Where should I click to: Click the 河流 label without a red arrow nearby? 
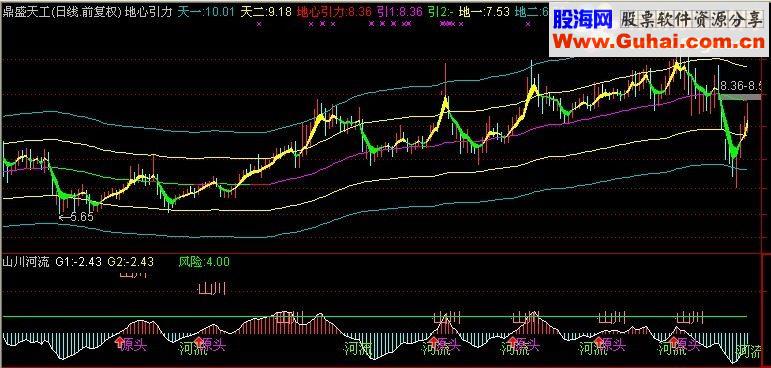coord(357,349)
